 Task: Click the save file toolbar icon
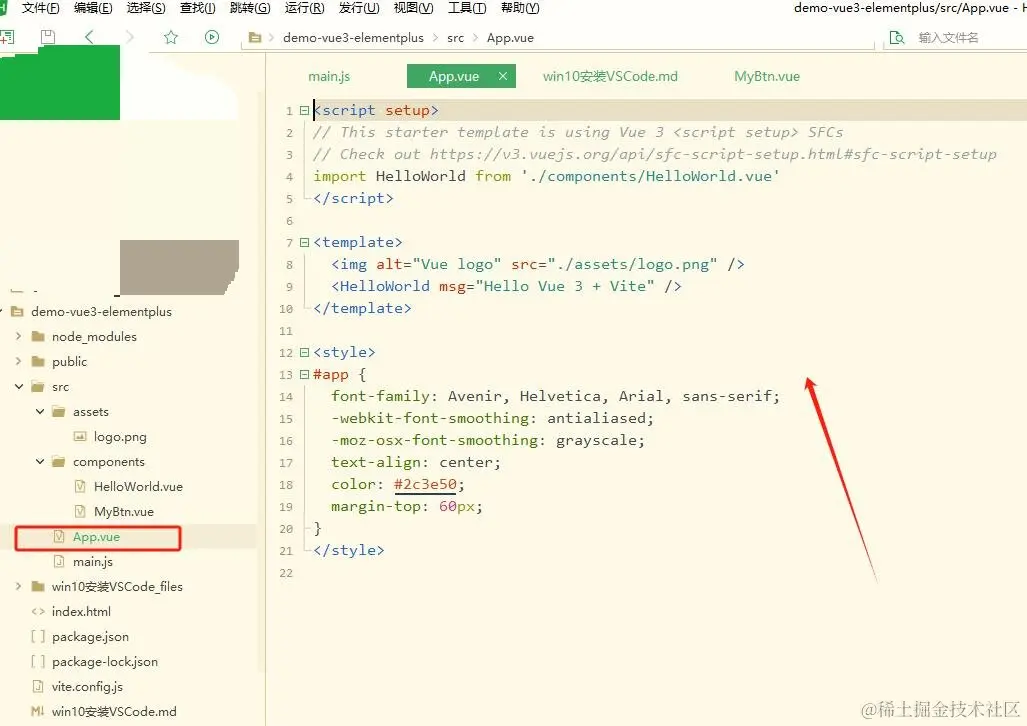[x=48, y=37]
